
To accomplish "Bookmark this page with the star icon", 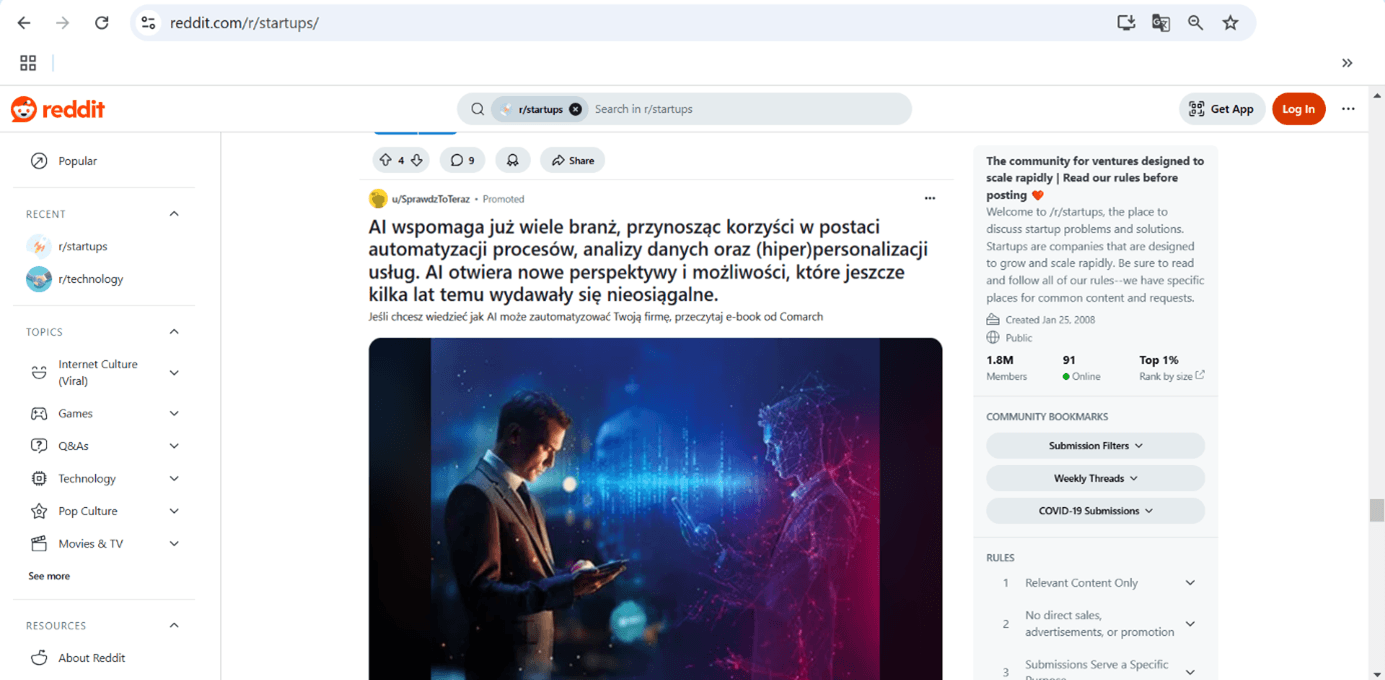I will [1230, 22].
